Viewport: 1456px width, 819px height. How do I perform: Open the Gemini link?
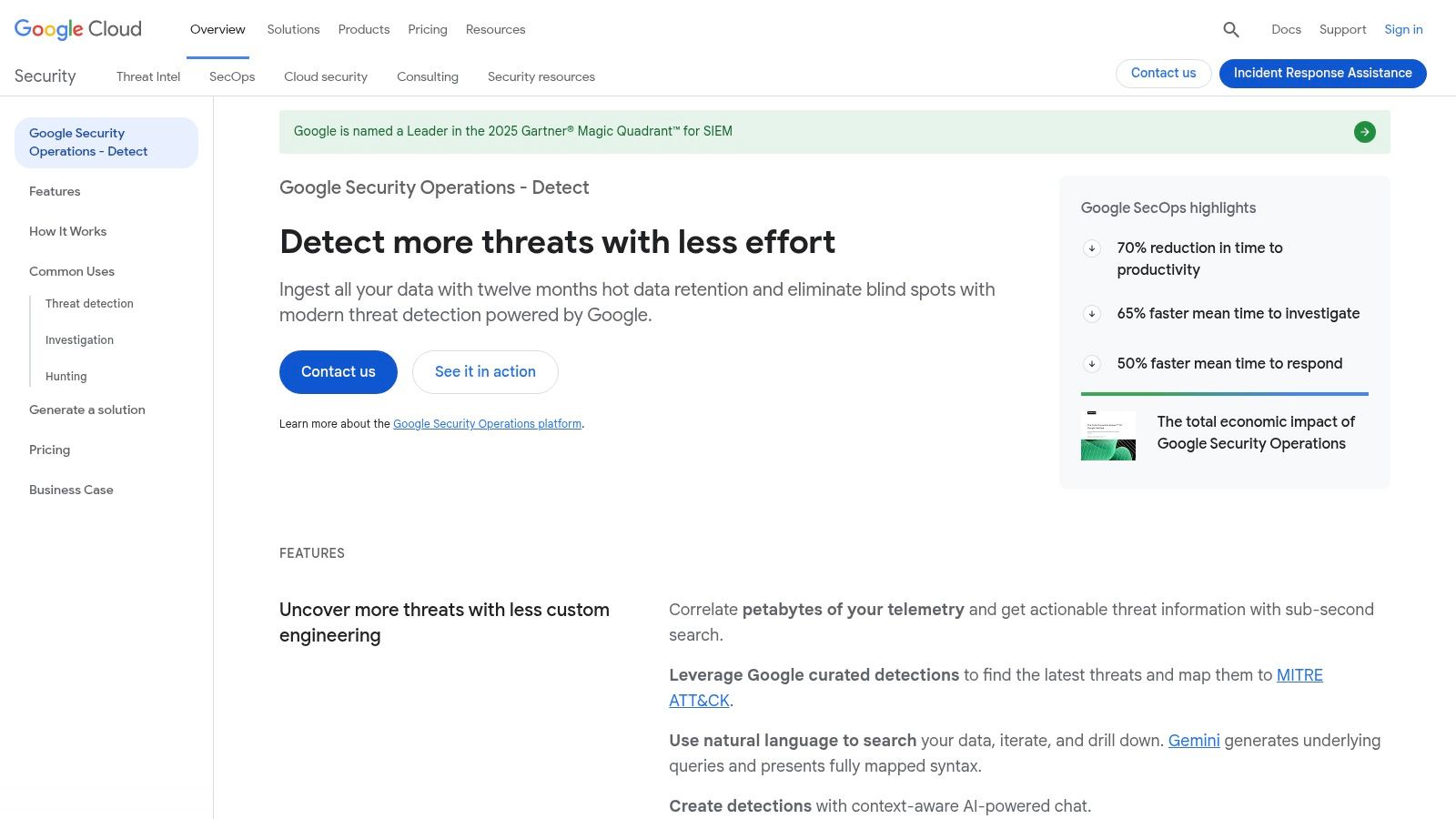coord(1194,741)
